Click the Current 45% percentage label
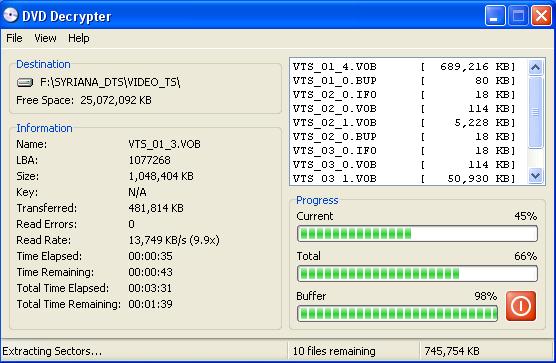 [526, 216]
